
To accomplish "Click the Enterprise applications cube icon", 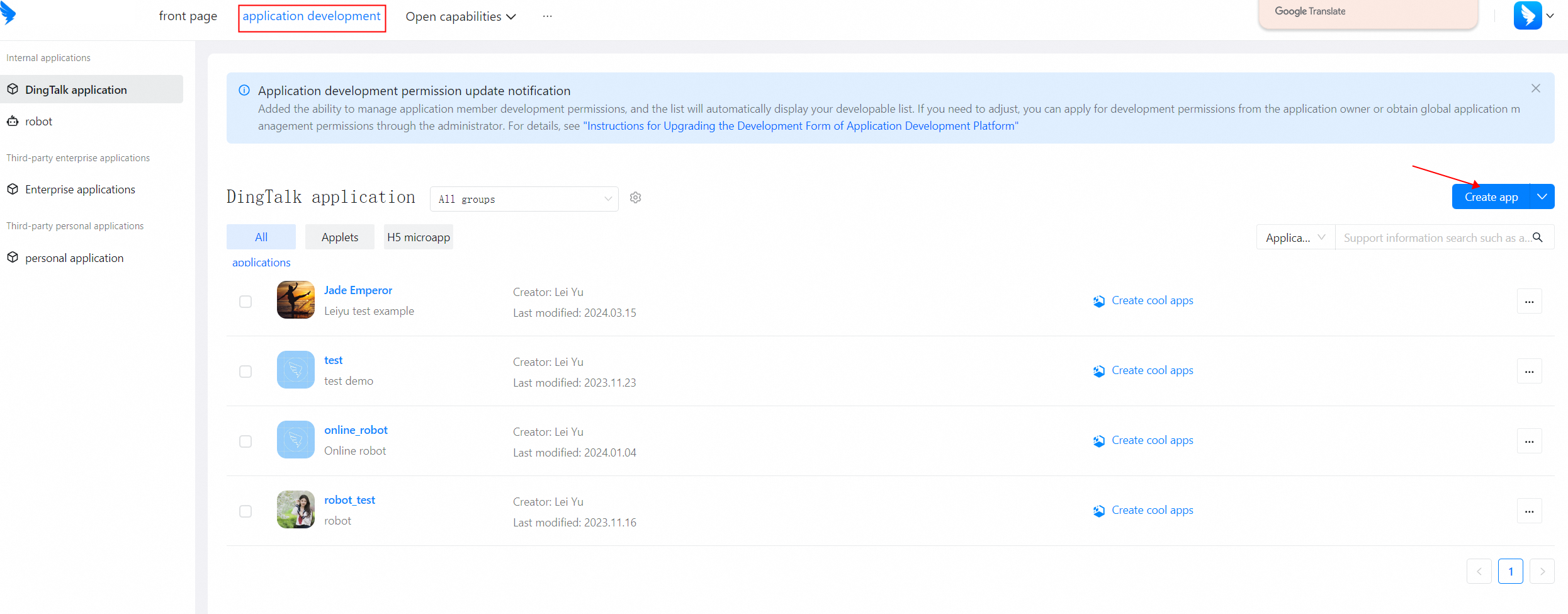I will 13,189.
